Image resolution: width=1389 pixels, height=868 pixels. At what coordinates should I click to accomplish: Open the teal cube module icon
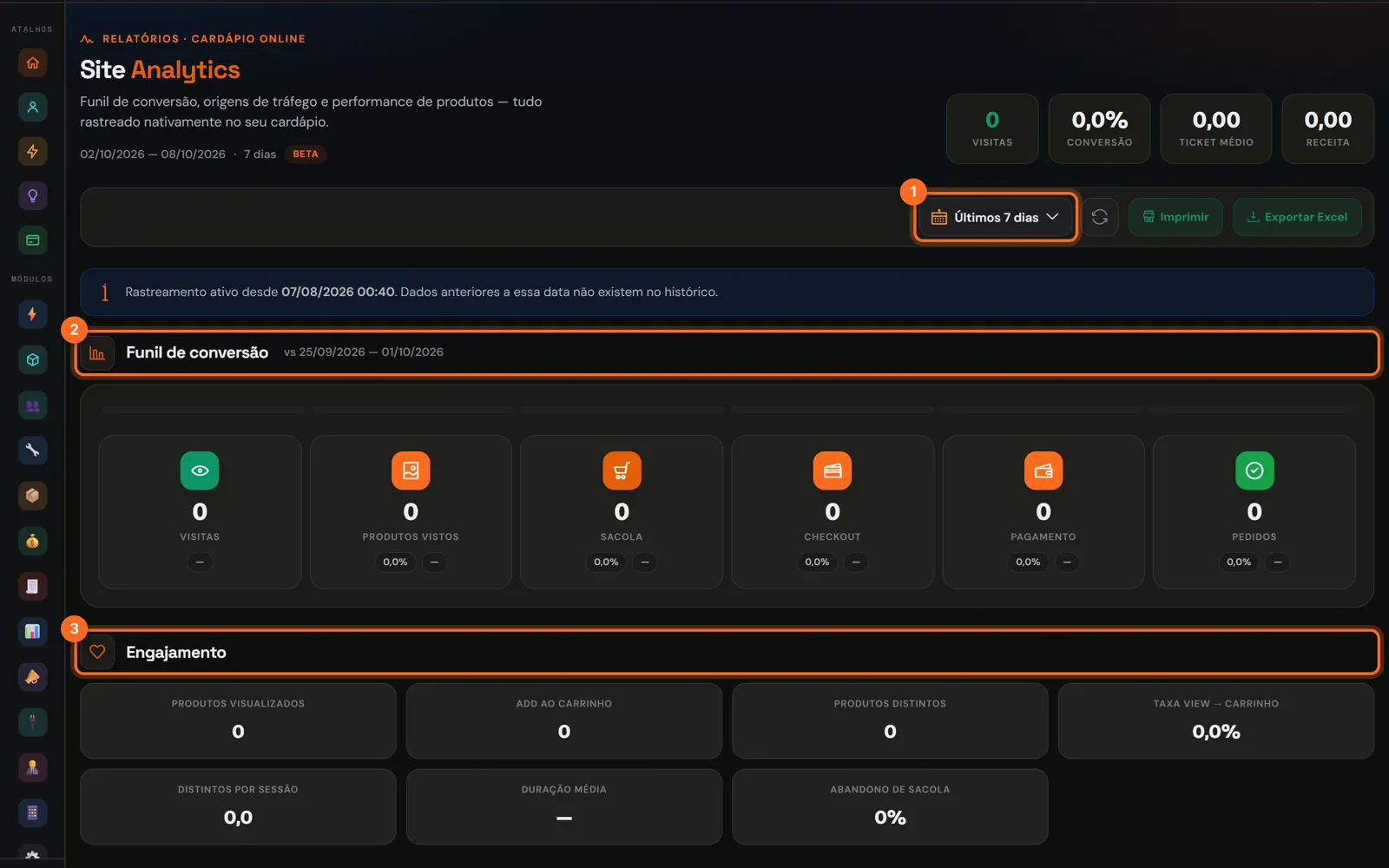coord(32,359)
